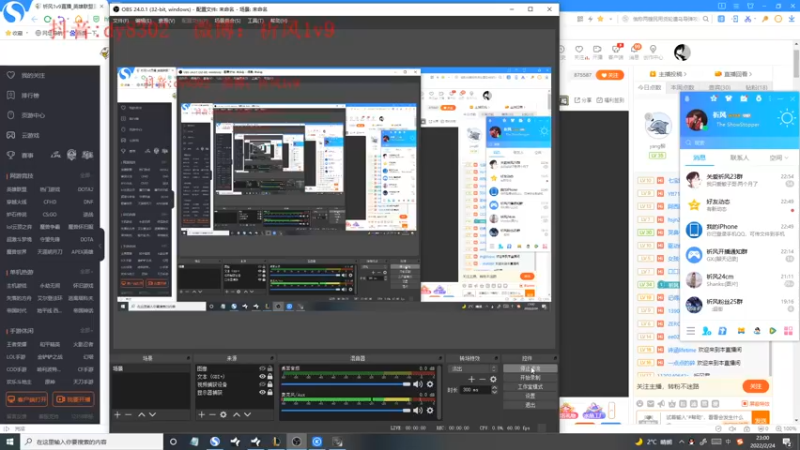Image resolution: width=800 pixels, height=450 pixels.
Task: Open the View menu in OBS
Action: [166, 21]
